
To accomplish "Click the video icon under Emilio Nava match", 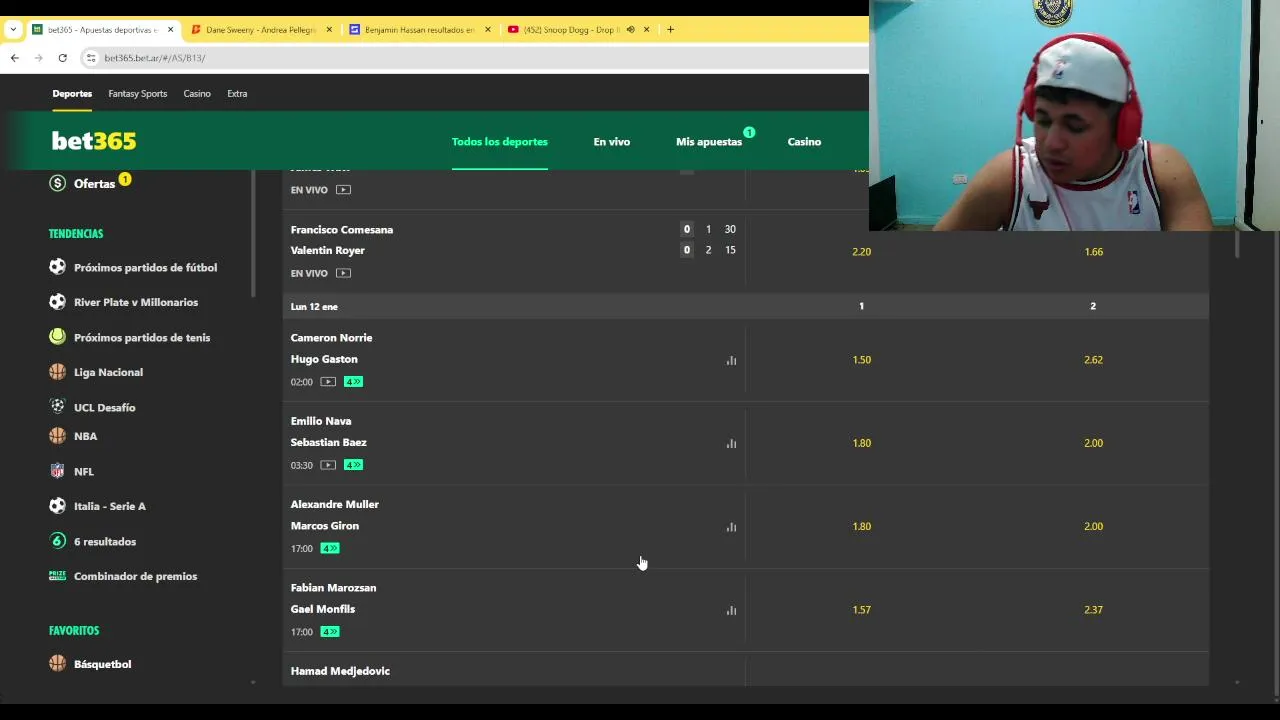I will (x=328, y=465).
